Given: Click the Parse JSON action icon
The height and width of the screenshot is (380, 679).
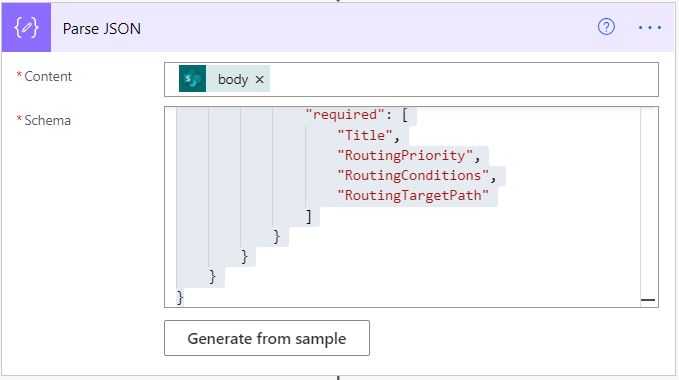Looking at the screenshot, I should pos(26,28).
